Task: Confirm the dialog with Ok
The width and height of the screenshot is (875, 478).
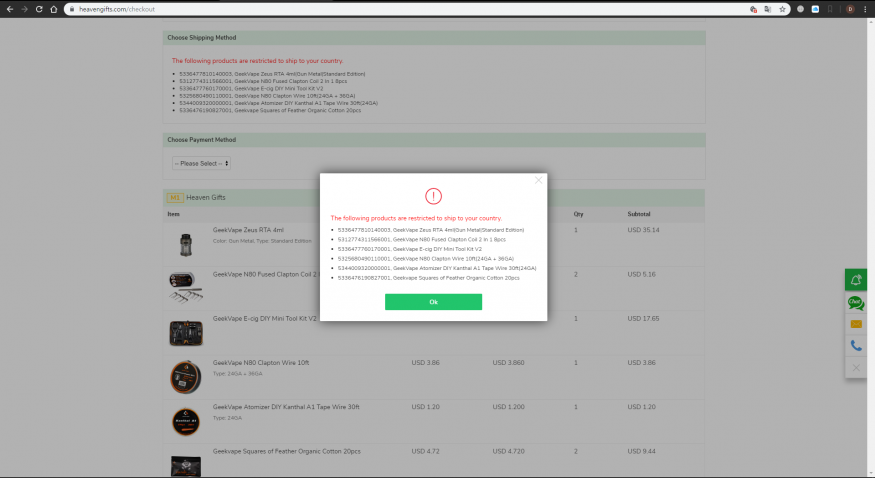Action: (x=433, y=302)
